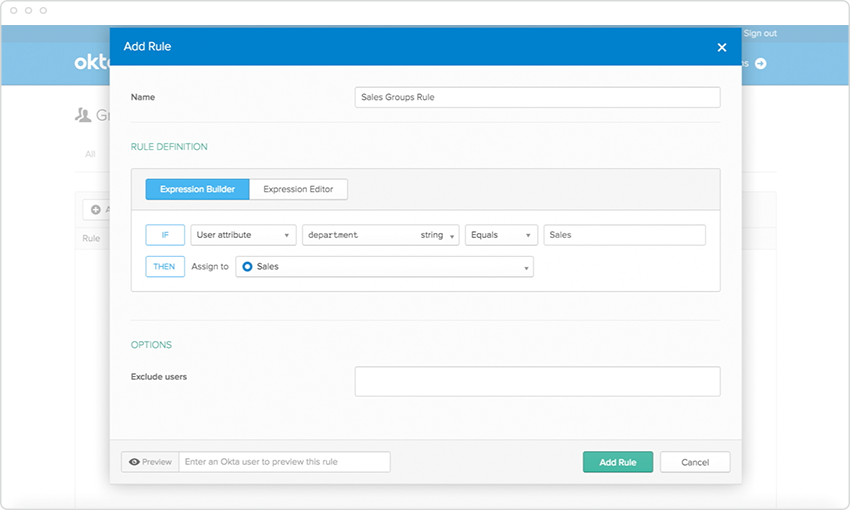
Task: Click the eye icon Preview button
Action: [150, 462]
